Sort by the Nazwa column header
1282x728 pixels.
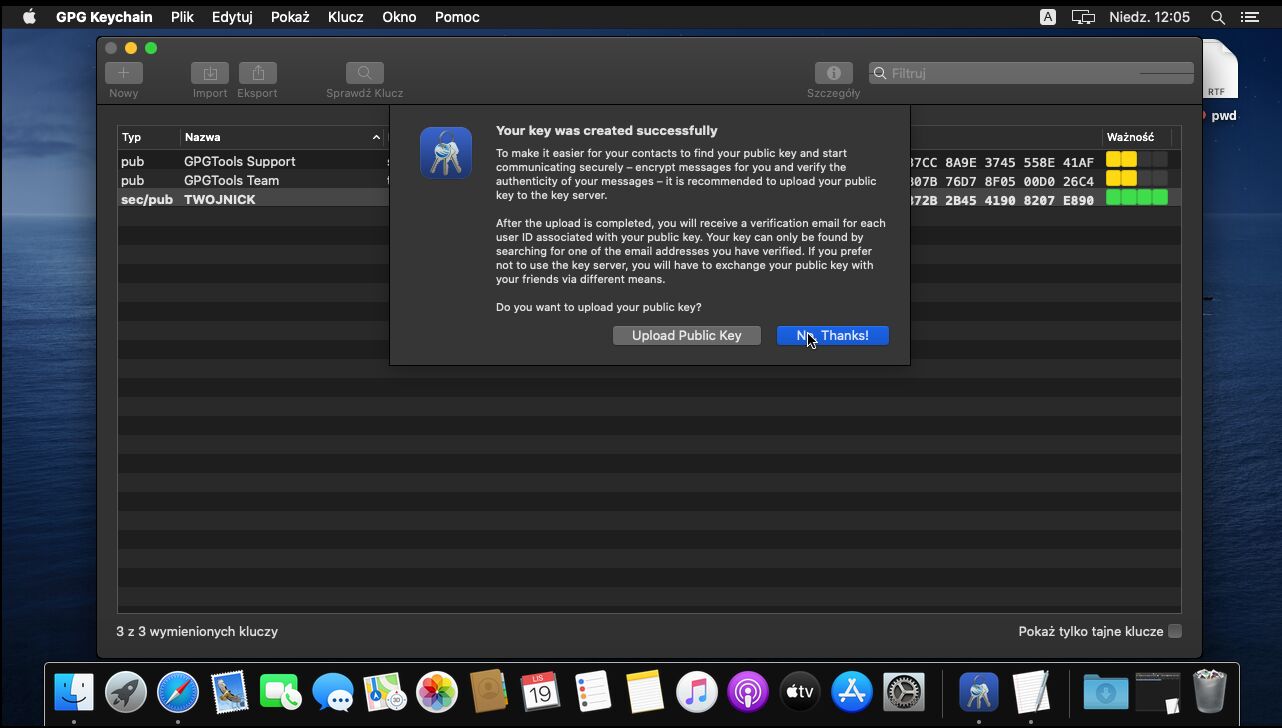203,137
